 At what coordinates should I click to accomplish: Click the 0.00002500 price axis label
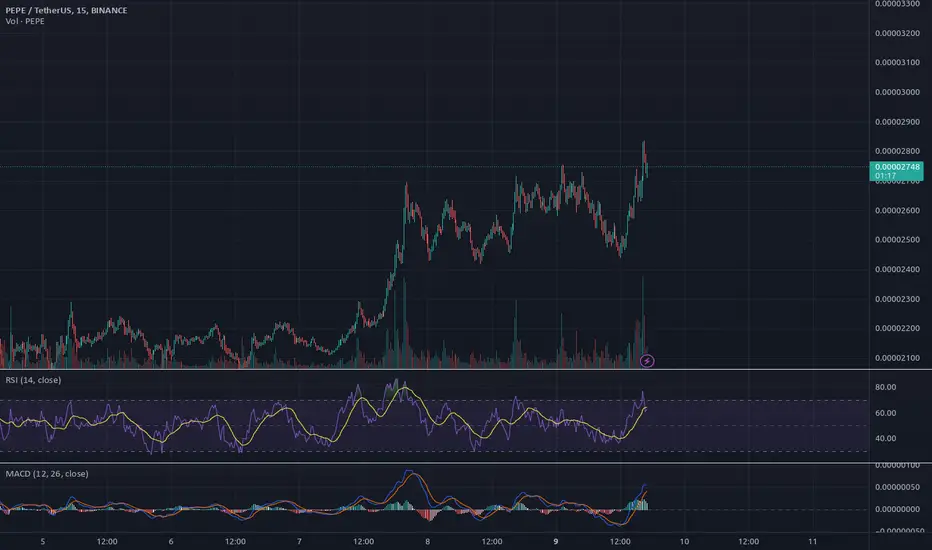click(x=897, y=240)
